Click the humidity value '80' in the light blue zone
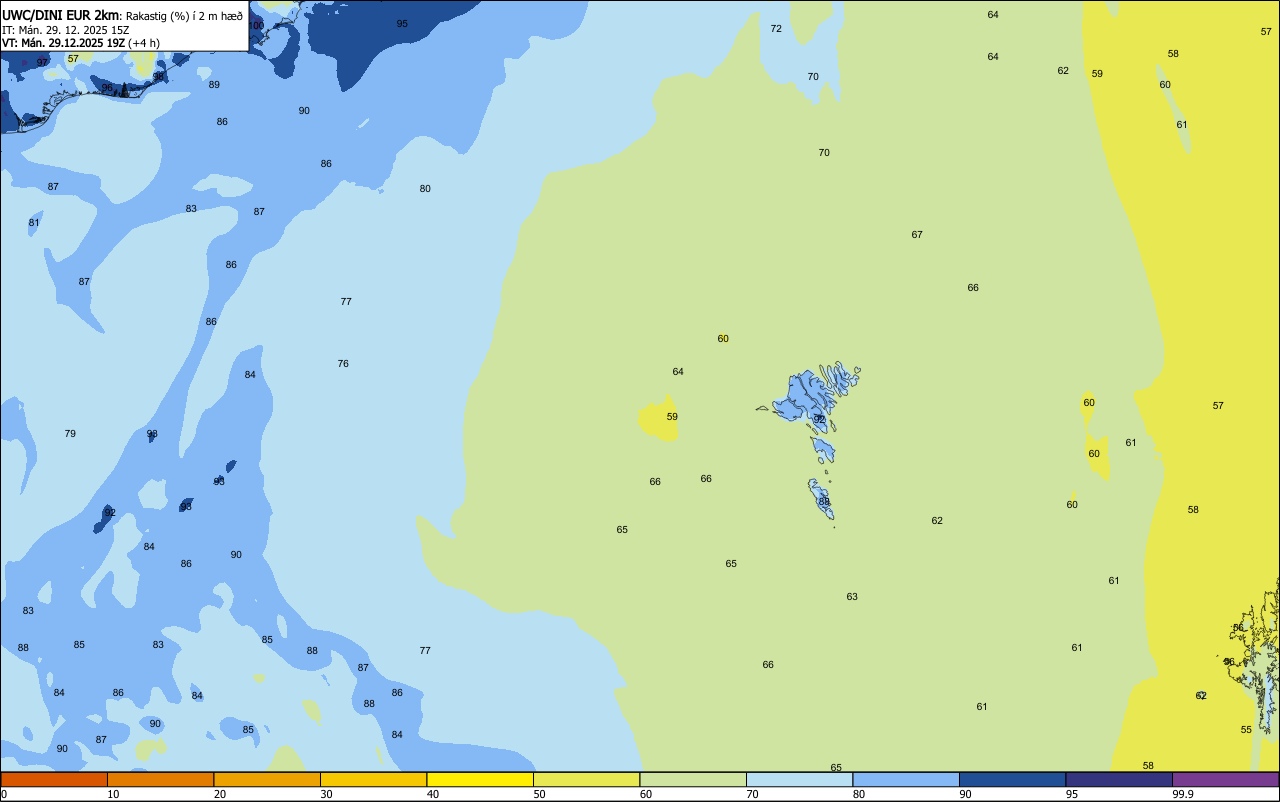 (425, 189)
